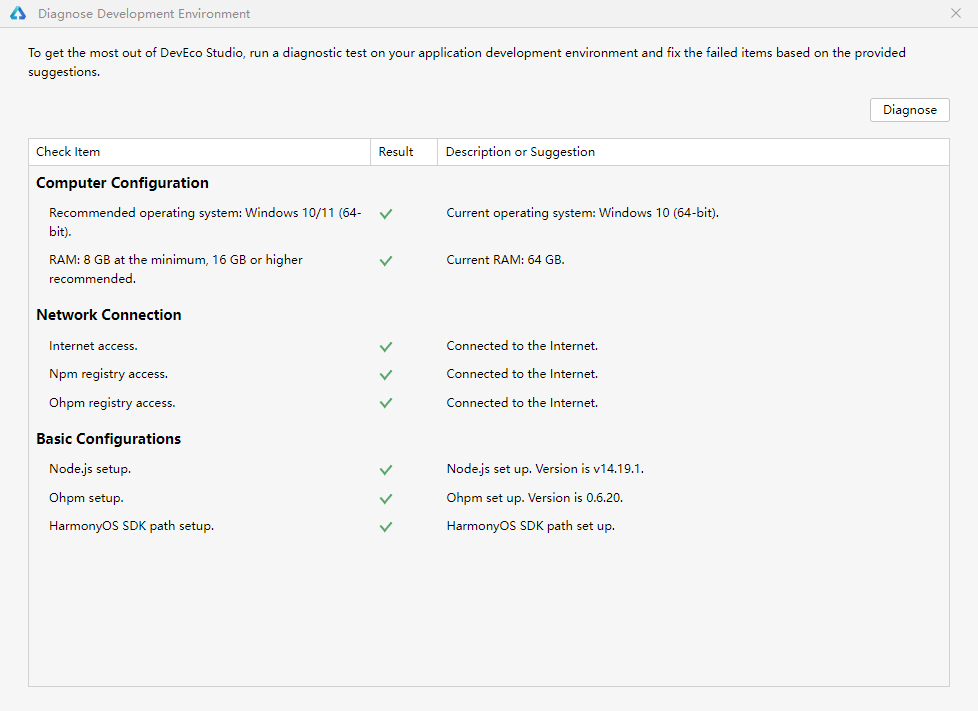
Task: Close the Diagnose Development Environment dialog
Action: tap(956, 13)
